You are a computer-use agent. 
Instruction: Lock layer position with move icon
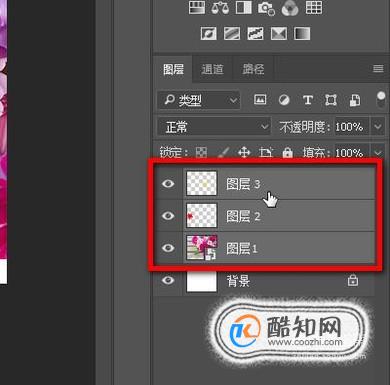244,153
